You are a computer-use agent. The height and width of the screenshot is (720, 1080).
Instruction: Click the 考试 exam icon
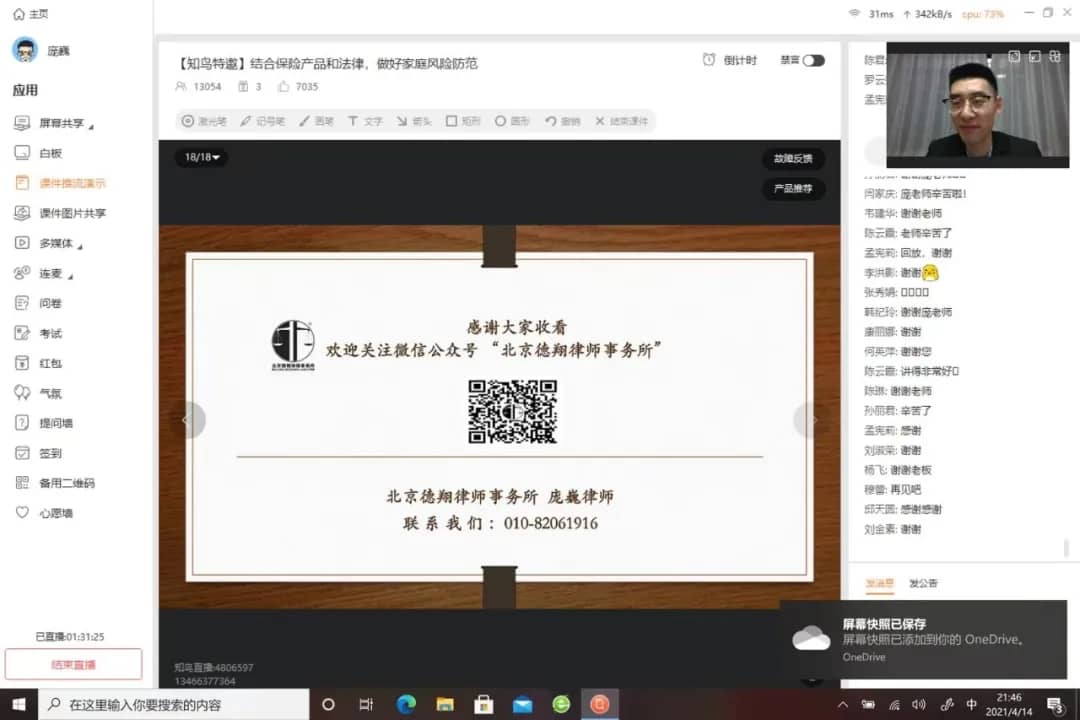click(x=21, y=333)
